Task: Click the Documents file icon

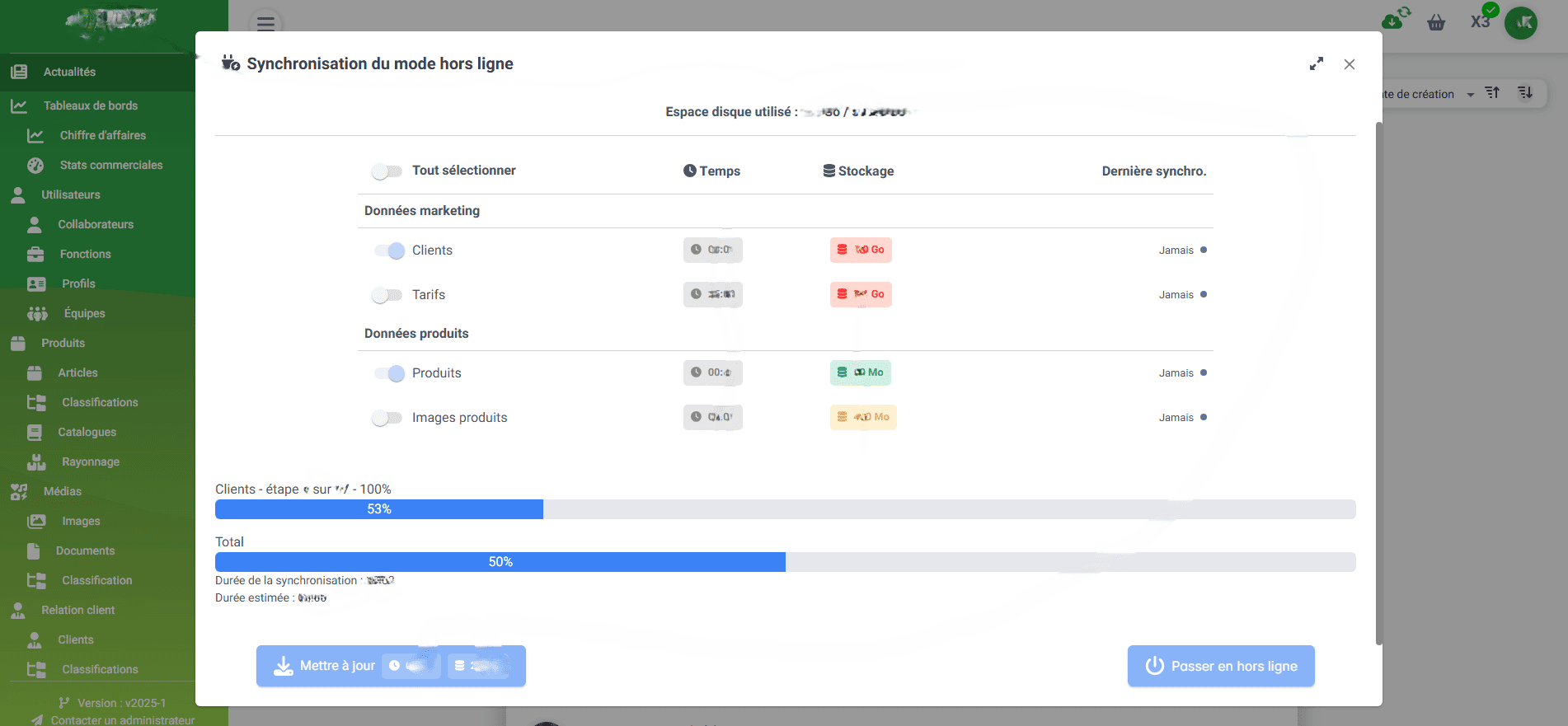Action: point(33,550)
